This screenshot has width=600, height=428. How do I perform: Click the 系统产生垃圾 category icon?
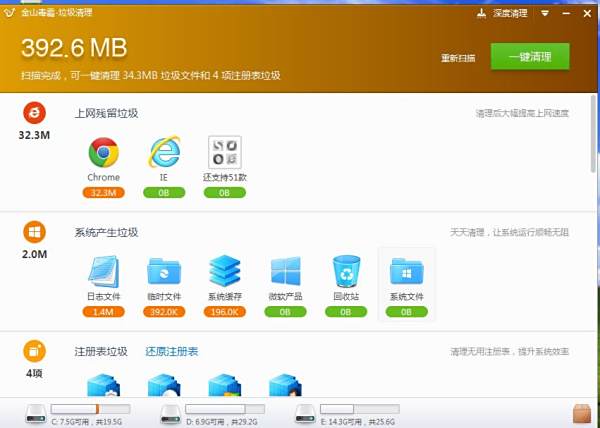34,232
